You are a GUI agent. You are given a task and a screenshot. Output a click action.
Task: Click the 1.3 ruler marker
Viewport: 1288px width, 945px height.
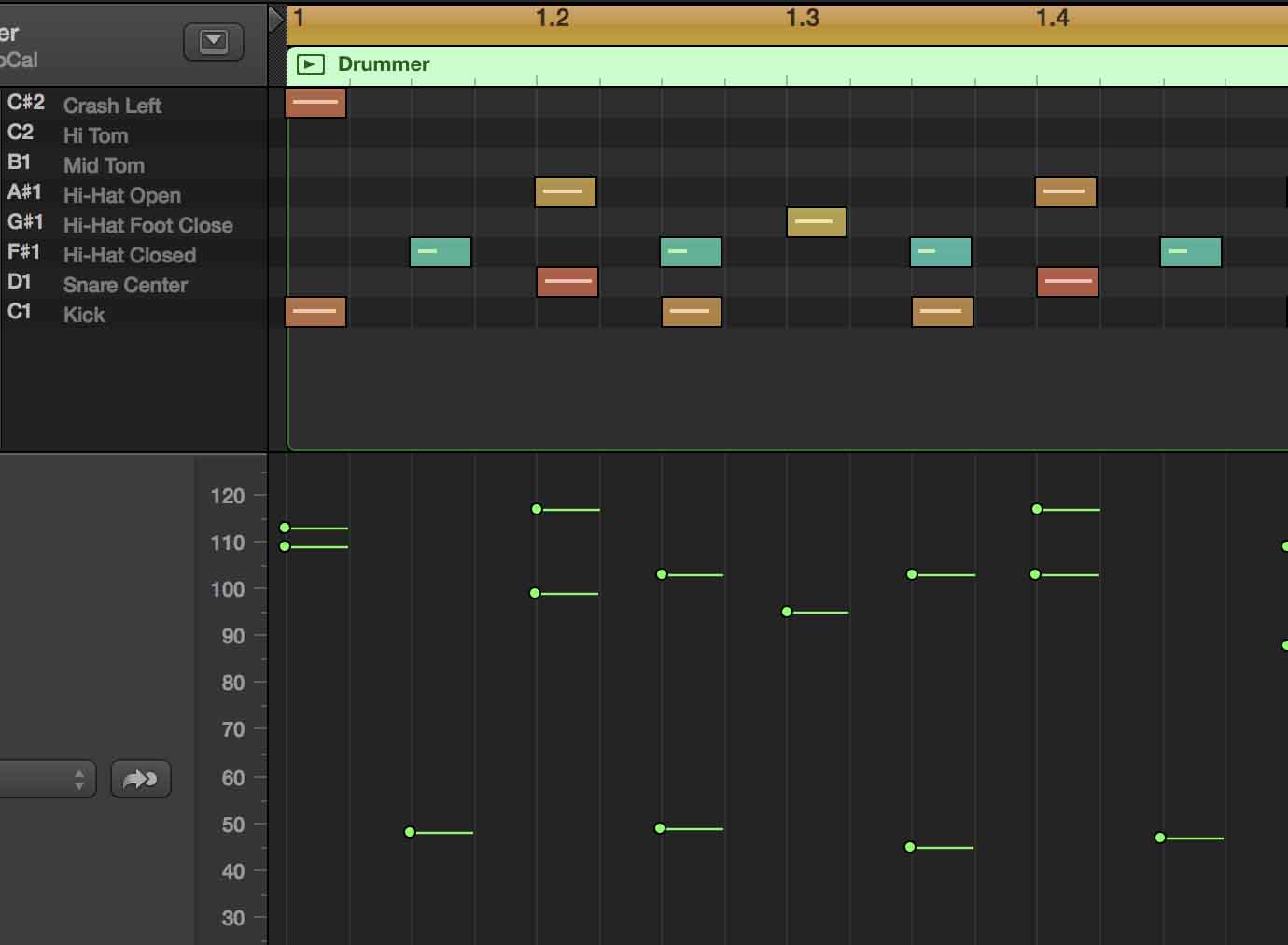(x=803, y=19)
